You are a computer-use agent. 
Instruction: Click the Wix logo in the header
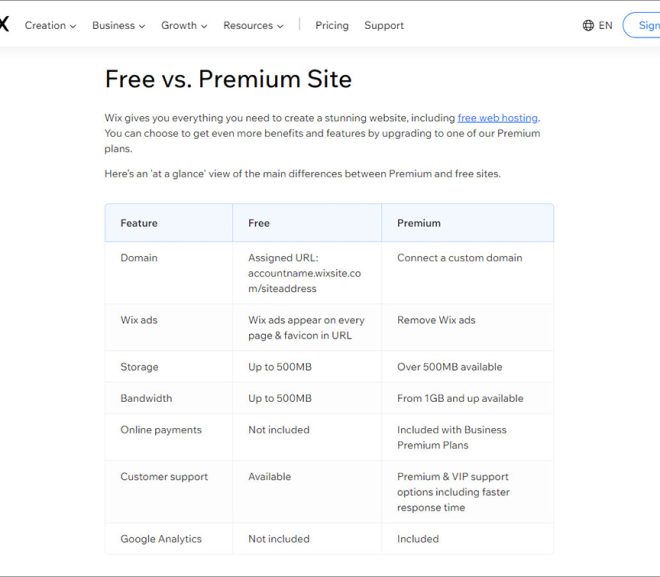pyautogui.click(x=4, y=24)
